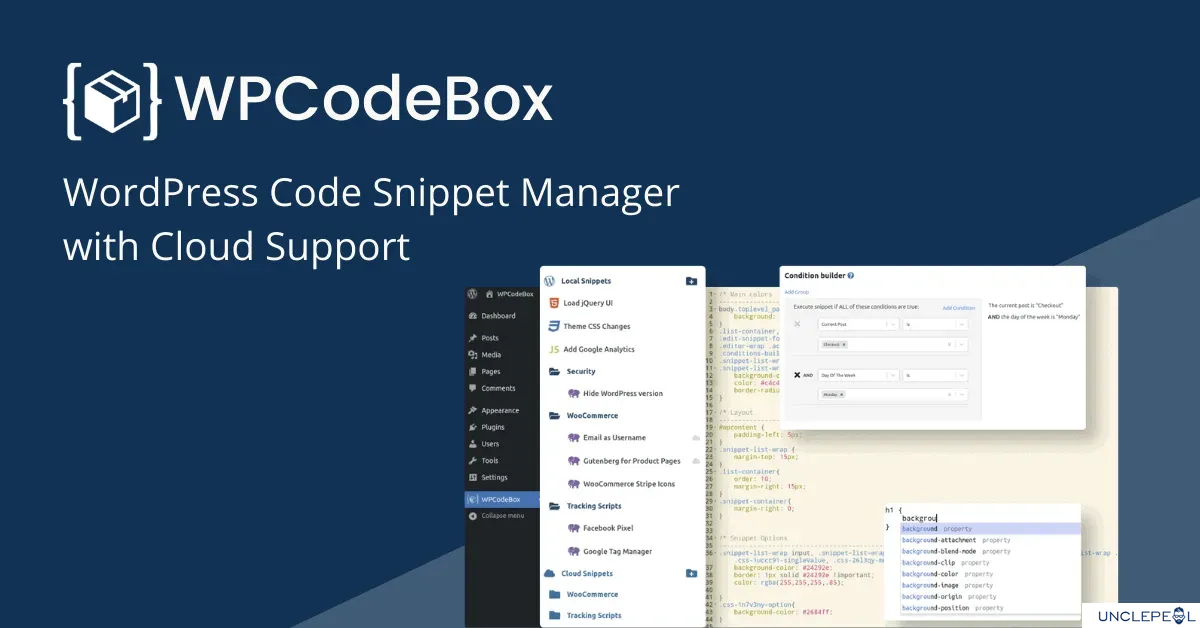Screen dimensions: 1200x628
Task: Expand the operator dropdown next to Current Post
Action: 935,324
